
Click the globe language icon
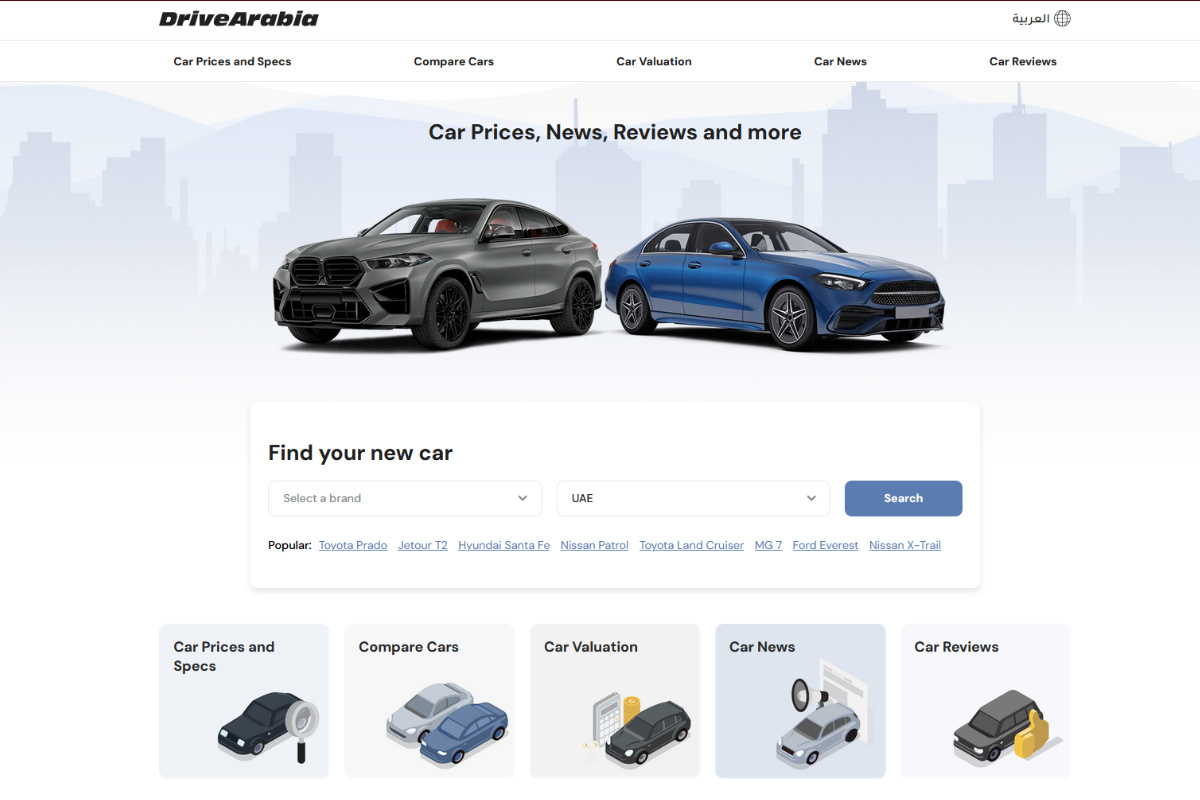tap(1062, 19)
